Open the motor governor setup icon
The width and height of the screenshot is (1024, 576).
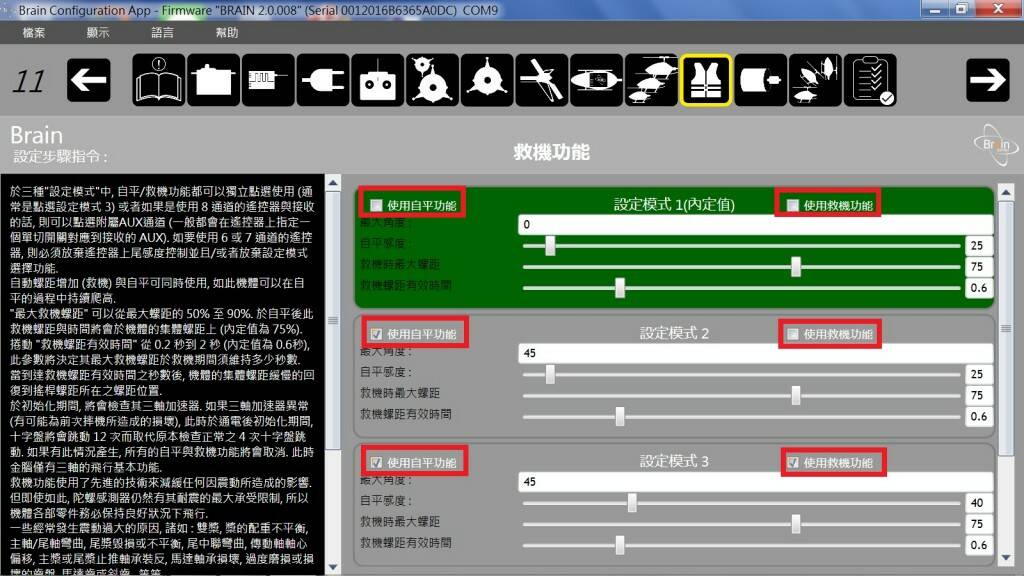coord(761,80)
